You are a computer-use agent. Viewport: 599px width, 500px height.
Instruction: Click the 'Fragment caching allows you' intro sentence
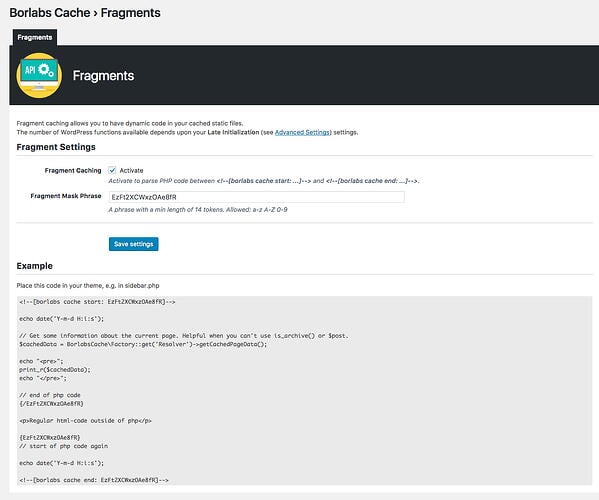pyautogui.click(x=130, y=123)
